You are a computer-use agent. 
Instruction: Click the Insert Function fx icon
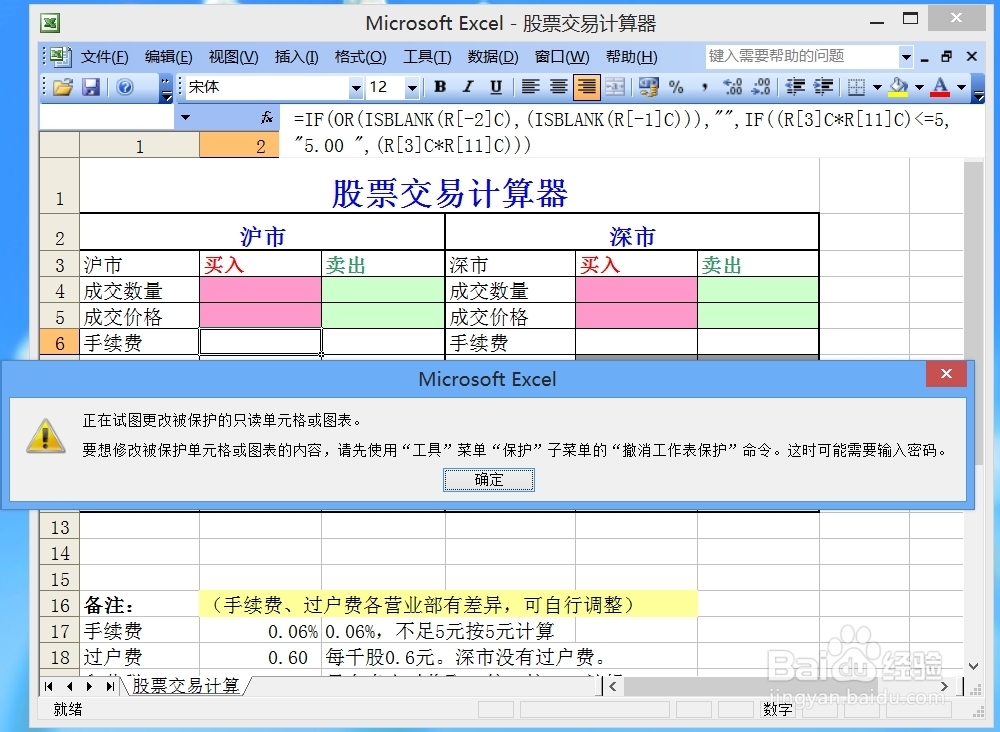(x=267, y=117)
